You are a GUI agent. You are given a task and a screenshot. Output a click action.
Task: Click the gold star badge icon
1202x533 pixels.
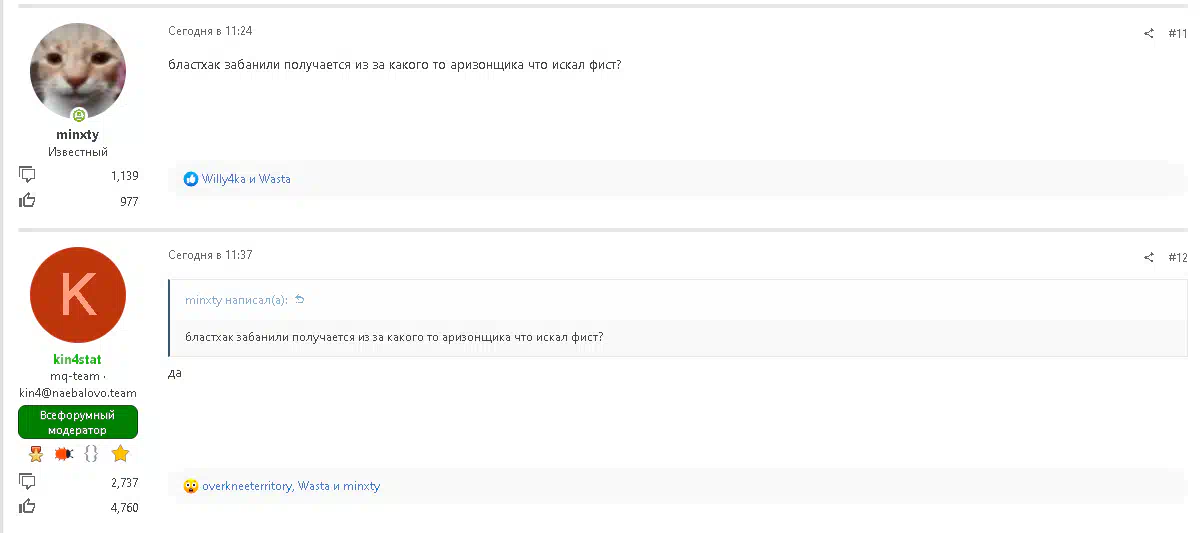coord(120,454)
